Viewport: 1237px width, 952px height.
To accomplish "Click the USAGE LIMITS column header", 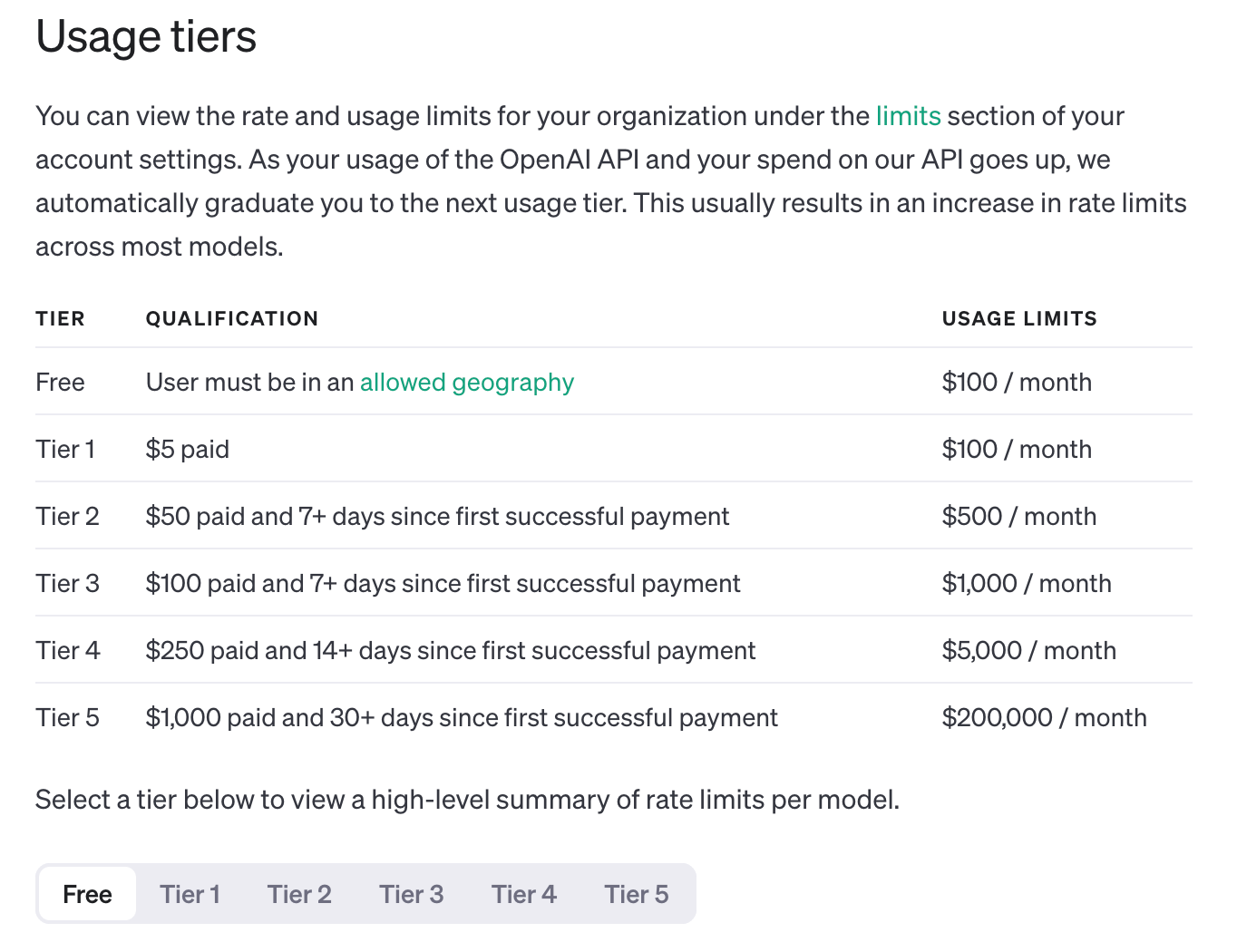I will click(x=1019, y=319).
